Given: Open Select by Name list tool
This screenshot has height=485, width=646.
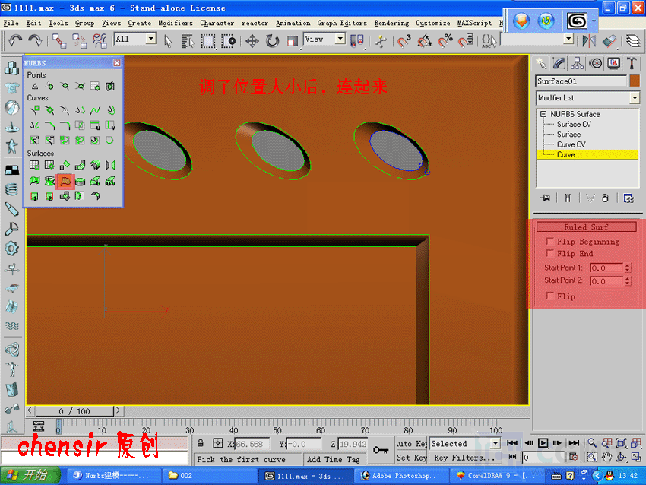Looking at the screenshot, I should click(187, 41).
